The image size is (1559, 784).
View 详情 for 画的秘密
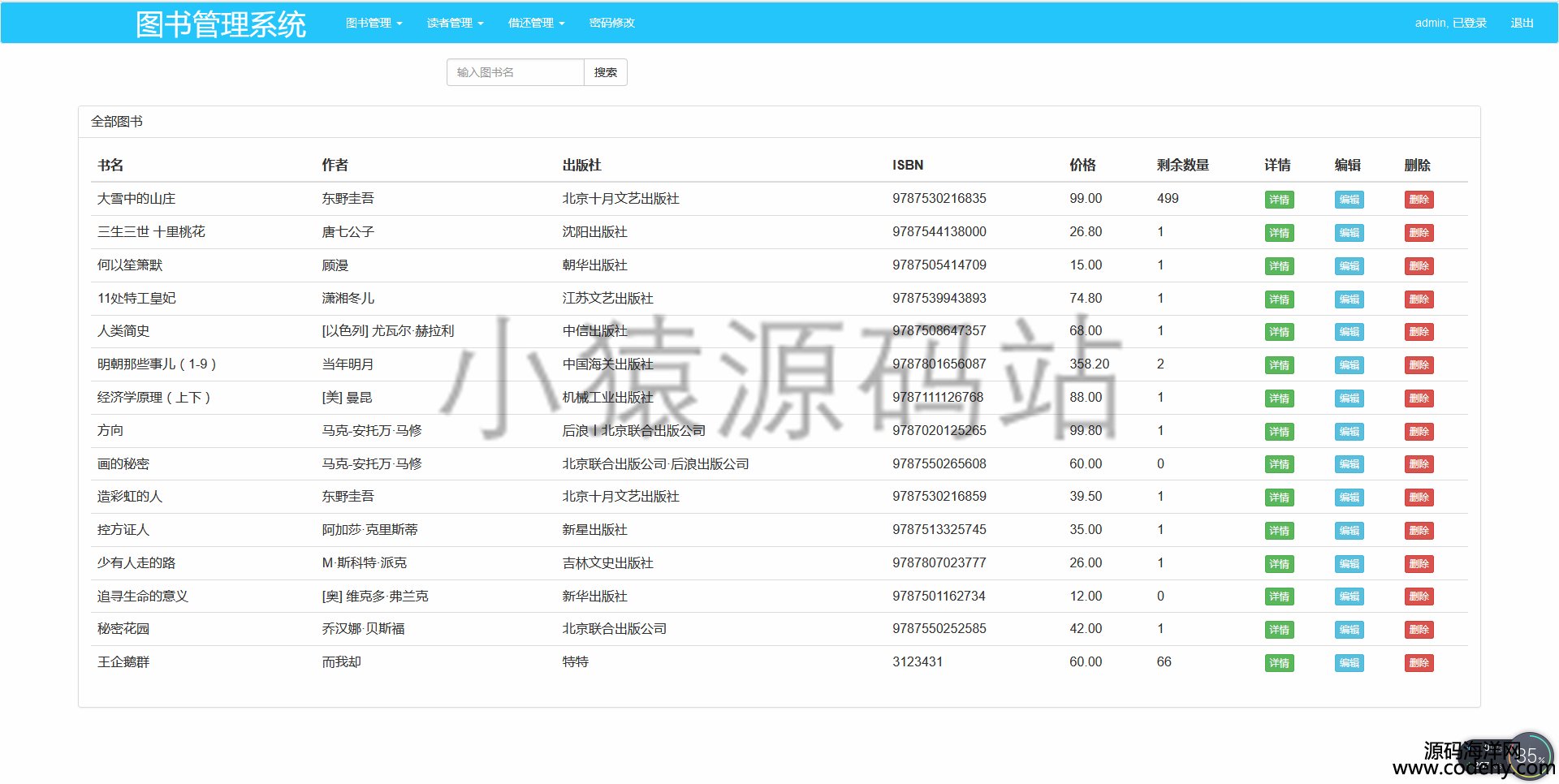pos(1279,464)
